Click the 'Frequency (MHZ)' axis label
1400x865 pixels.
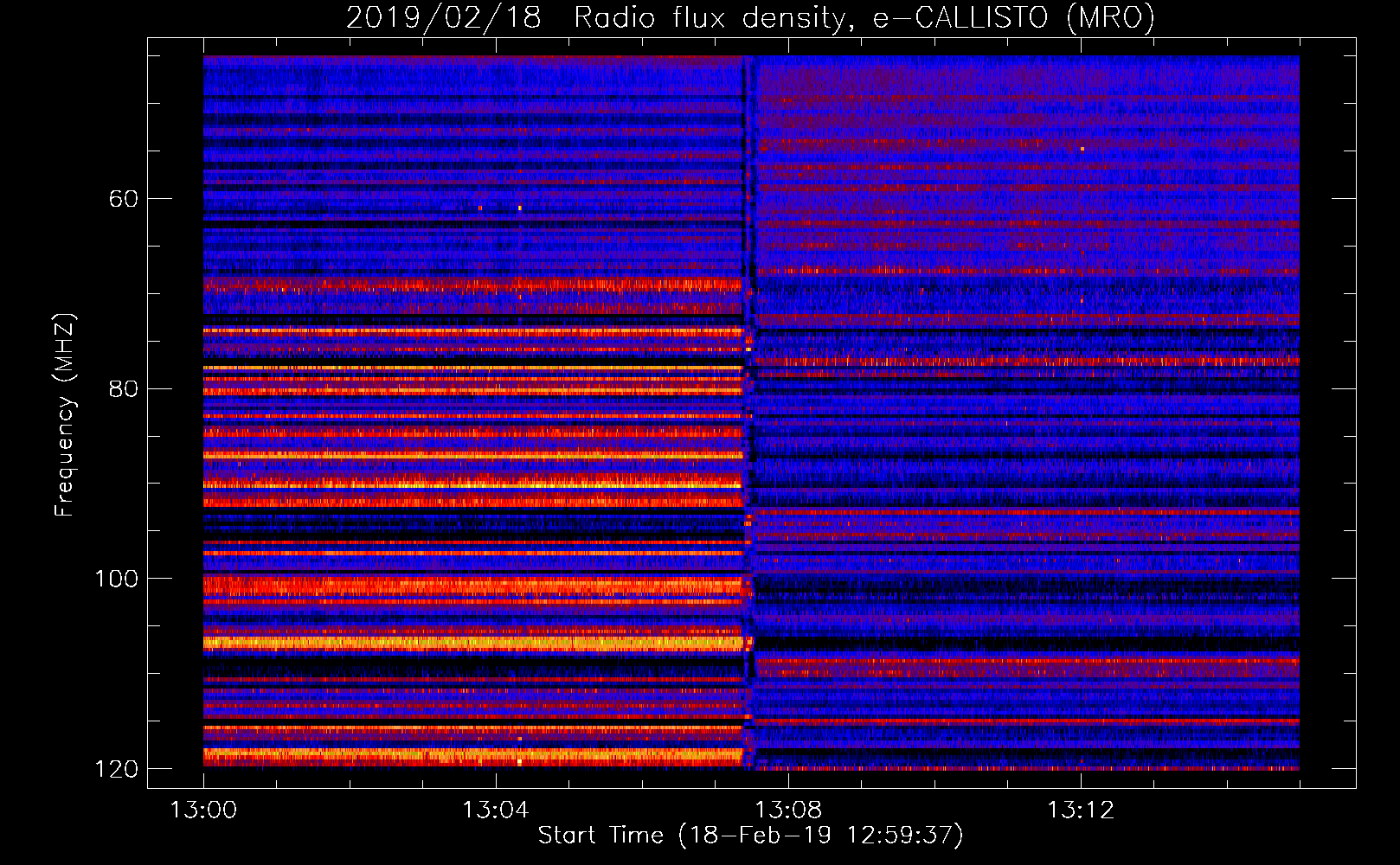(x=64, y=415)
